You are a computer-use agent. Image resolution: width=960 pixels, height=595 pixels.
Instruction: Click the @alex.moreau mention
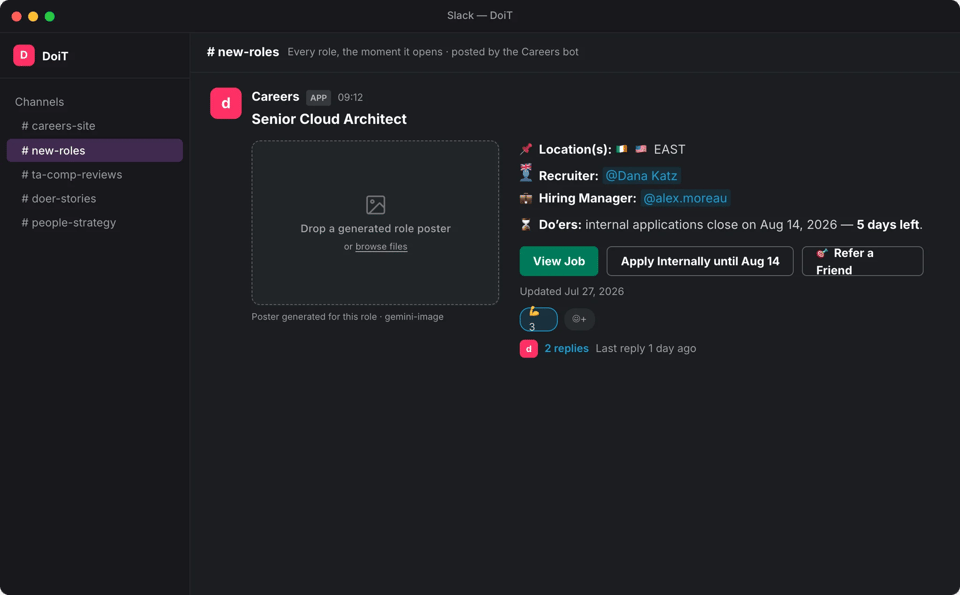[685, 198]
